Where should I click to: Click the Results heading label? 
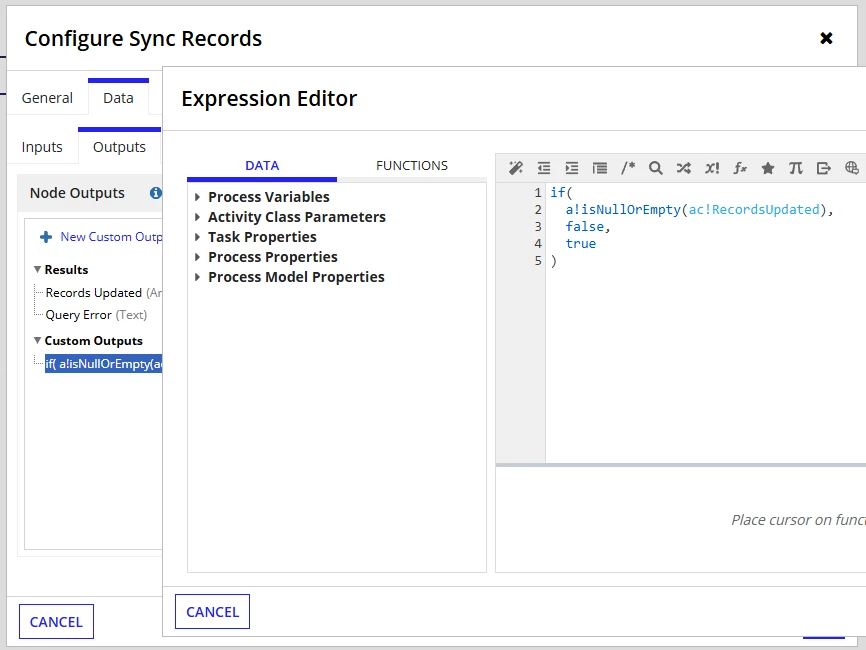pos(66,269)
